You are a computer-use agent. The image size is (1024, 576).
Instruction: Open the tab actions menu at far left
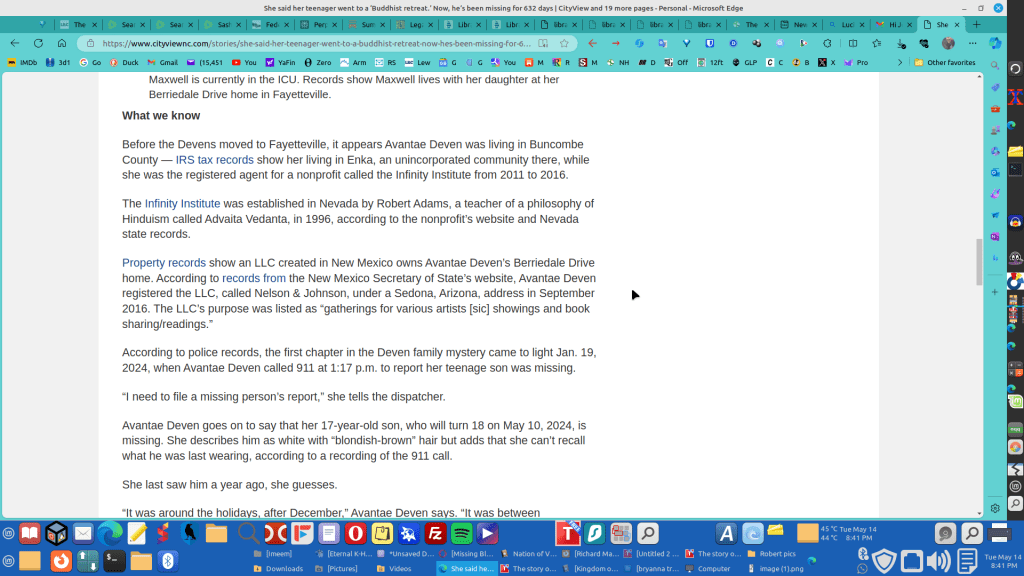coord(41,24)
